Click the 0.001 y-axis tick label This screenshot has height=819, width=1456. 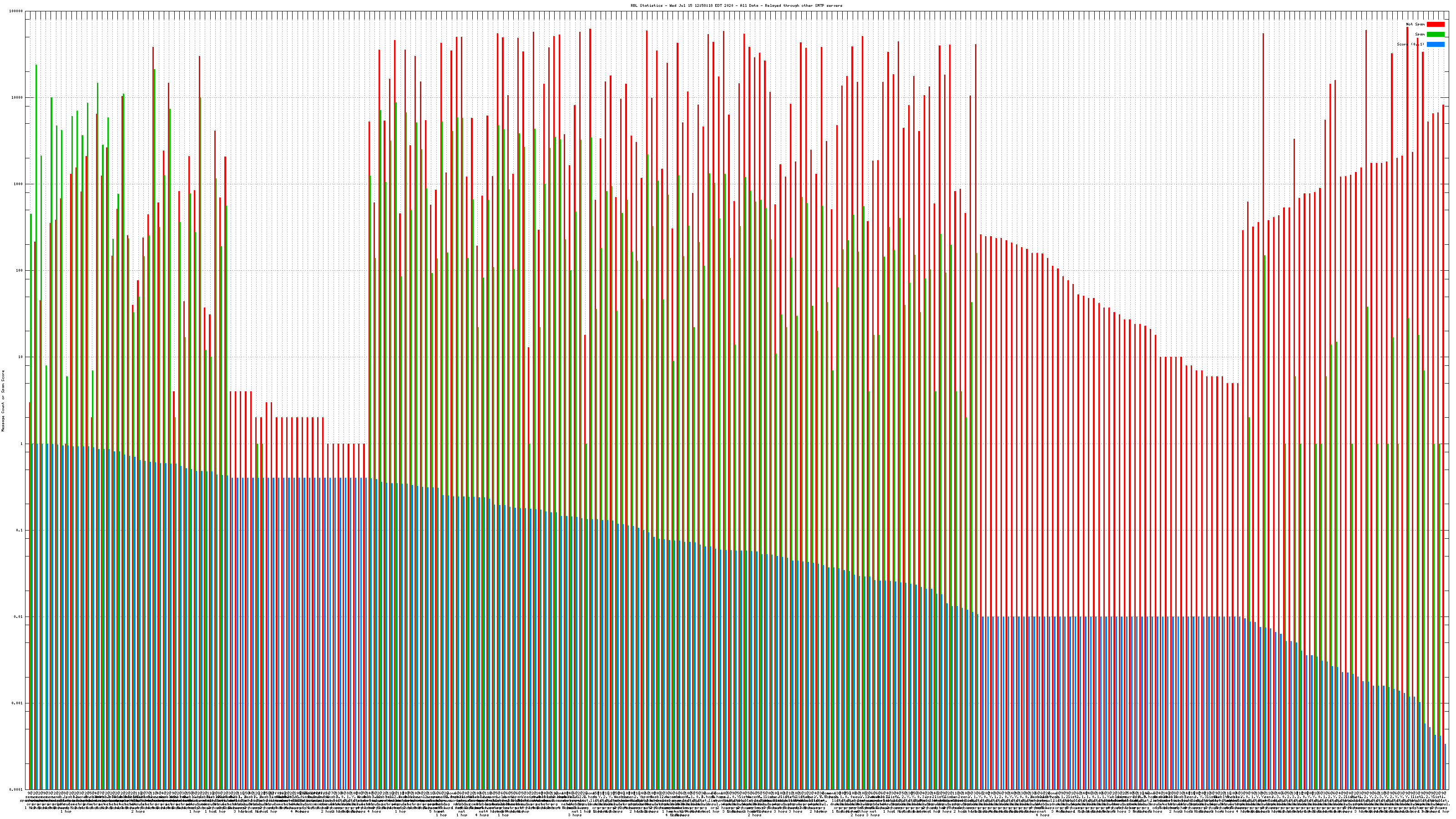click(x=18, y=703)
